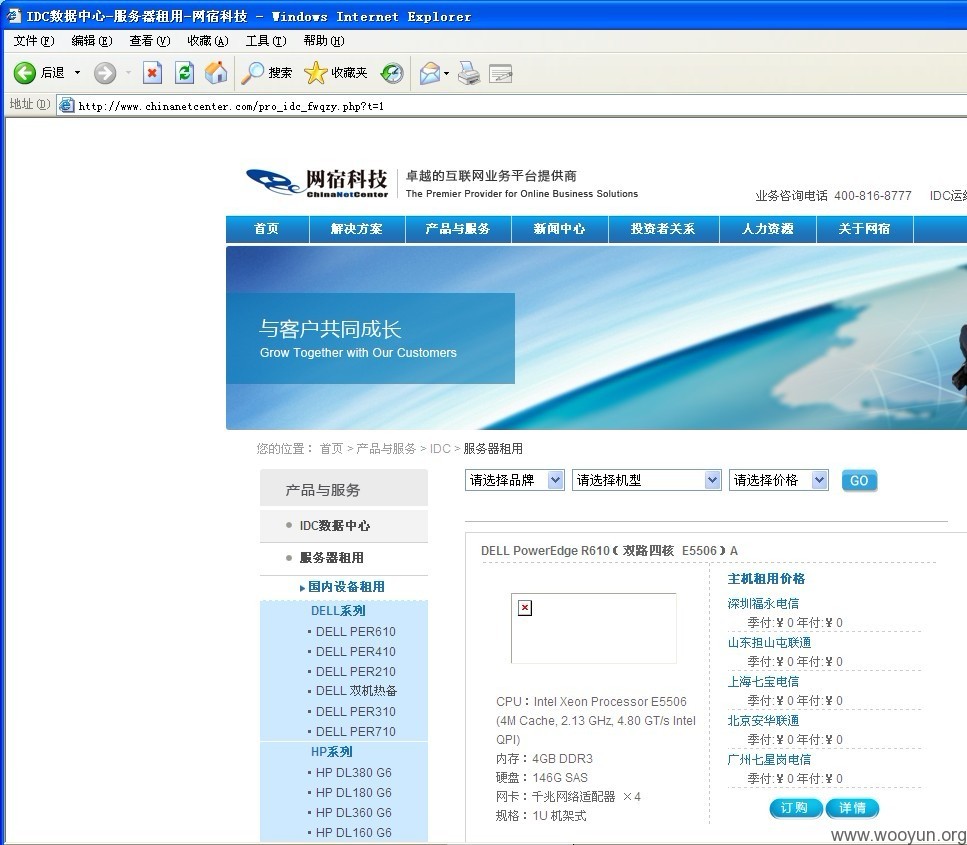This screenshot has width=967, height=845.
Task: Open 投资者关系 navigation tab
Action: tap(664, 229)
